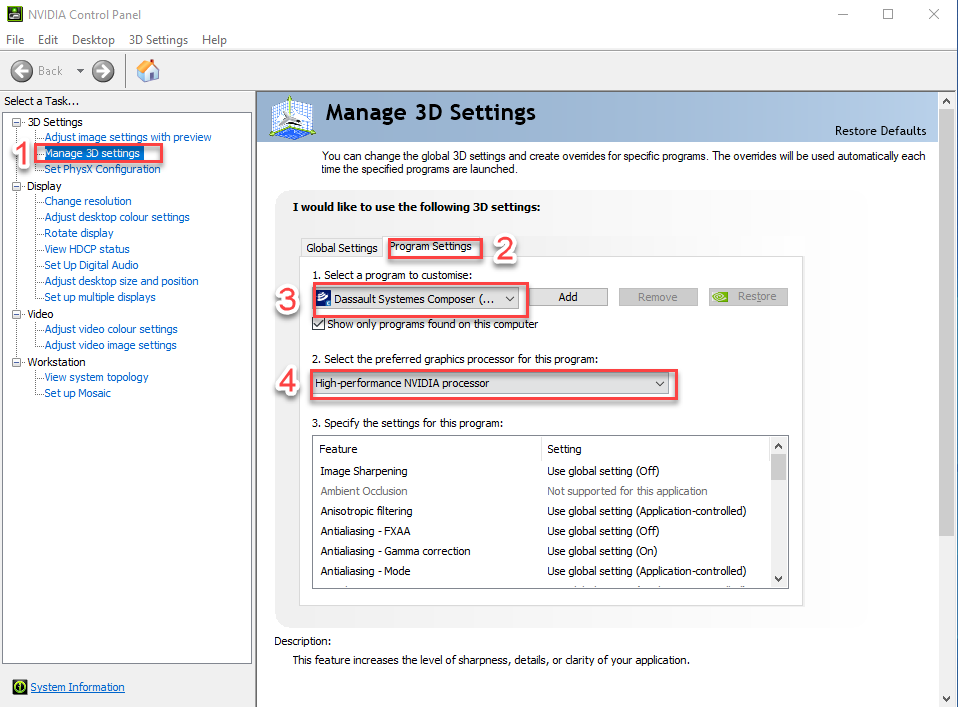
Task: Click the Forward arrow icon
Action: tap(103, 71)
